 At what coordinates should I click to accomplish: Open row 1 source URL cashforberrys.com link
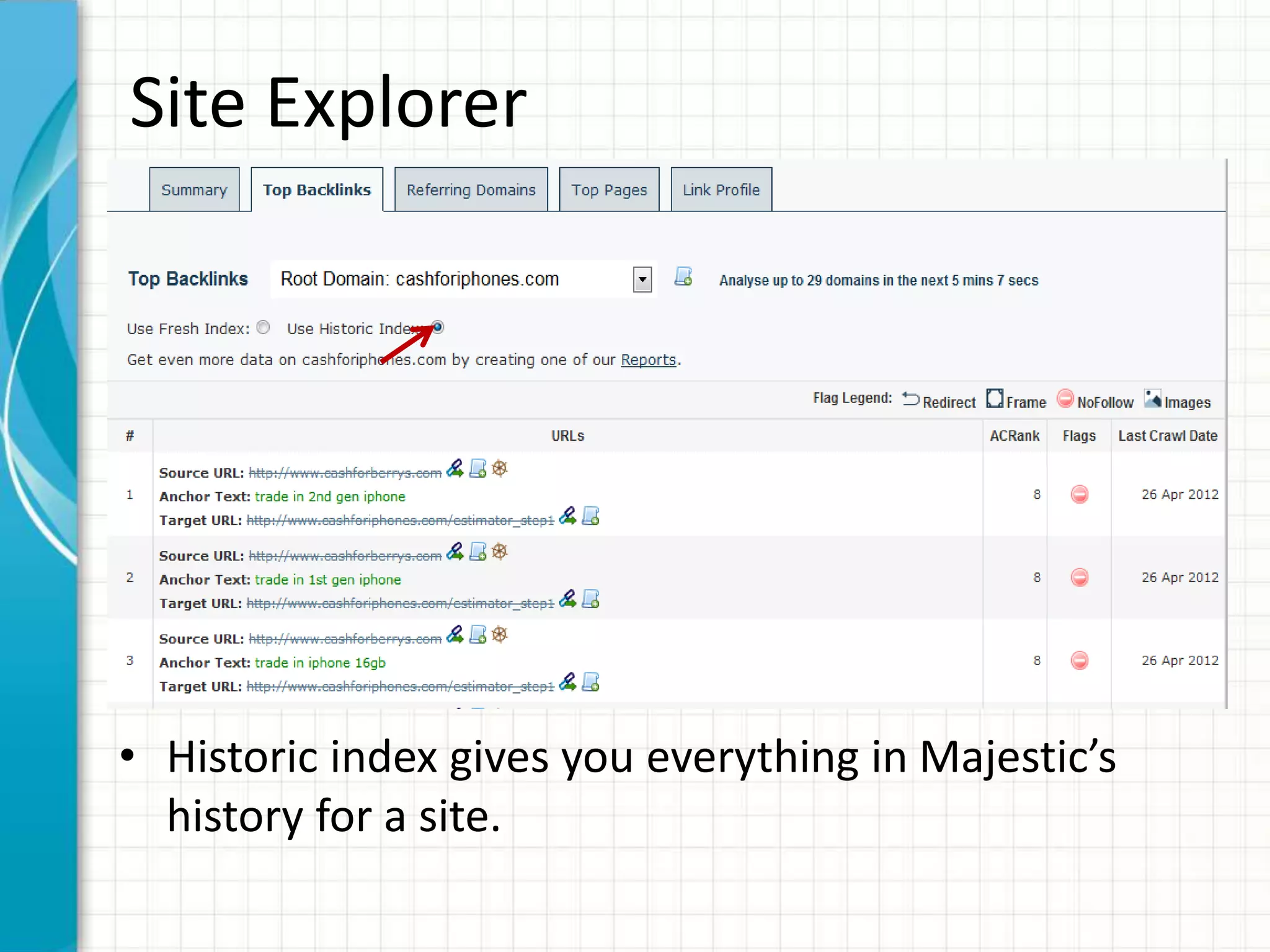345,473
